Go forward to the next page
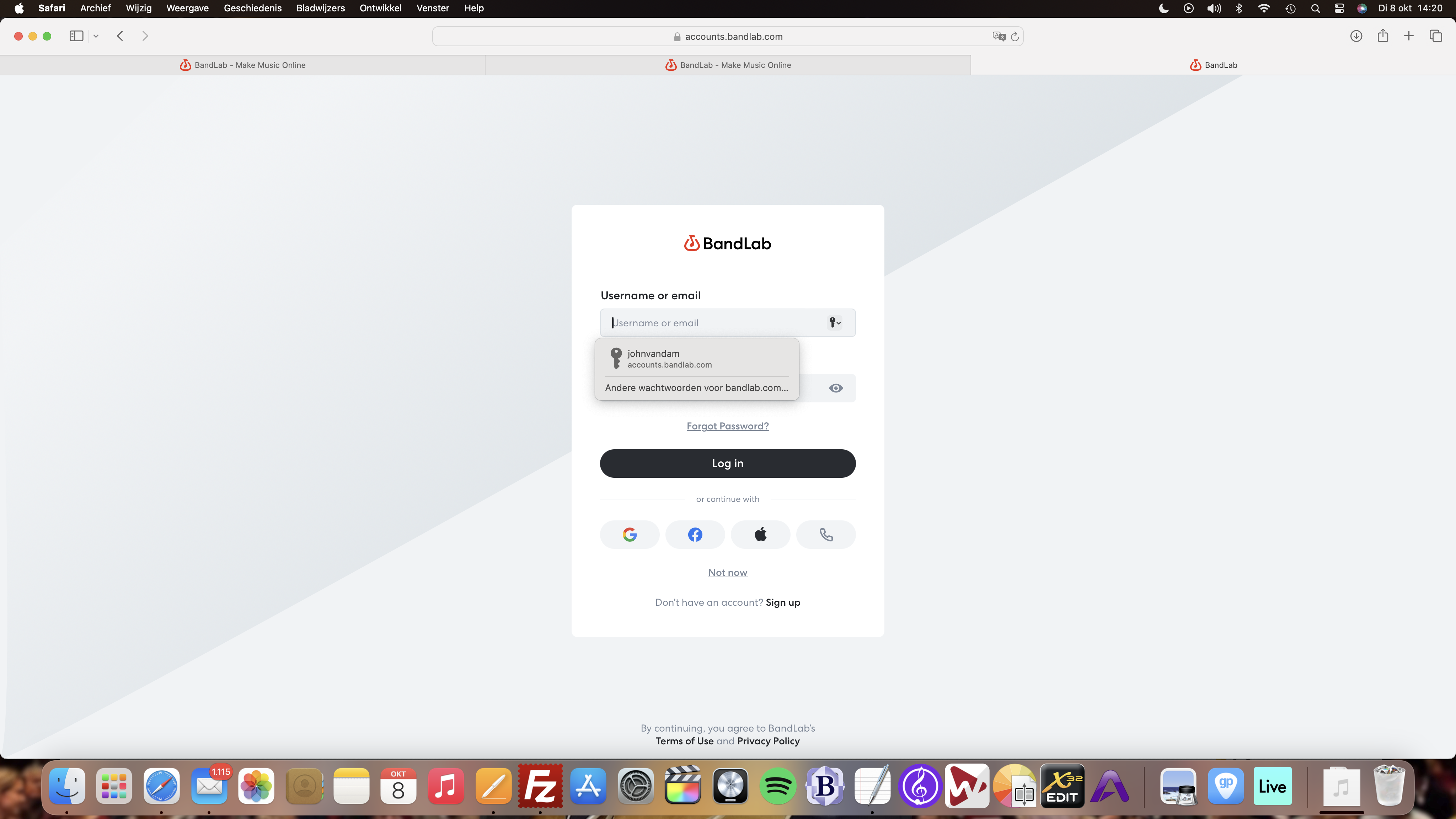 (145, 36)
